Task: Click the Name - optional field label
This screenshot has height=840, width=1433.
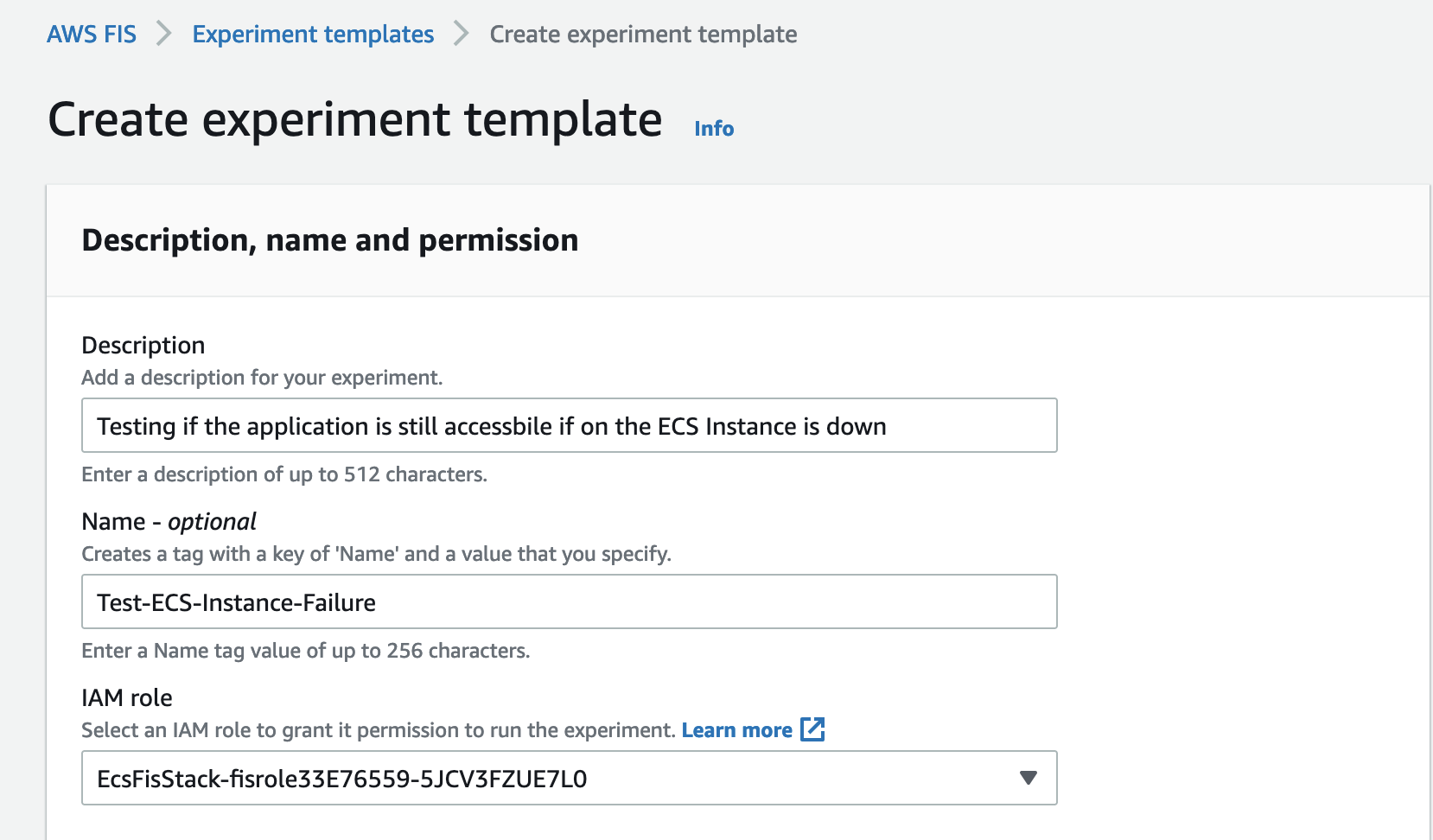Action: pyautogui.click(x=169, y=521)
